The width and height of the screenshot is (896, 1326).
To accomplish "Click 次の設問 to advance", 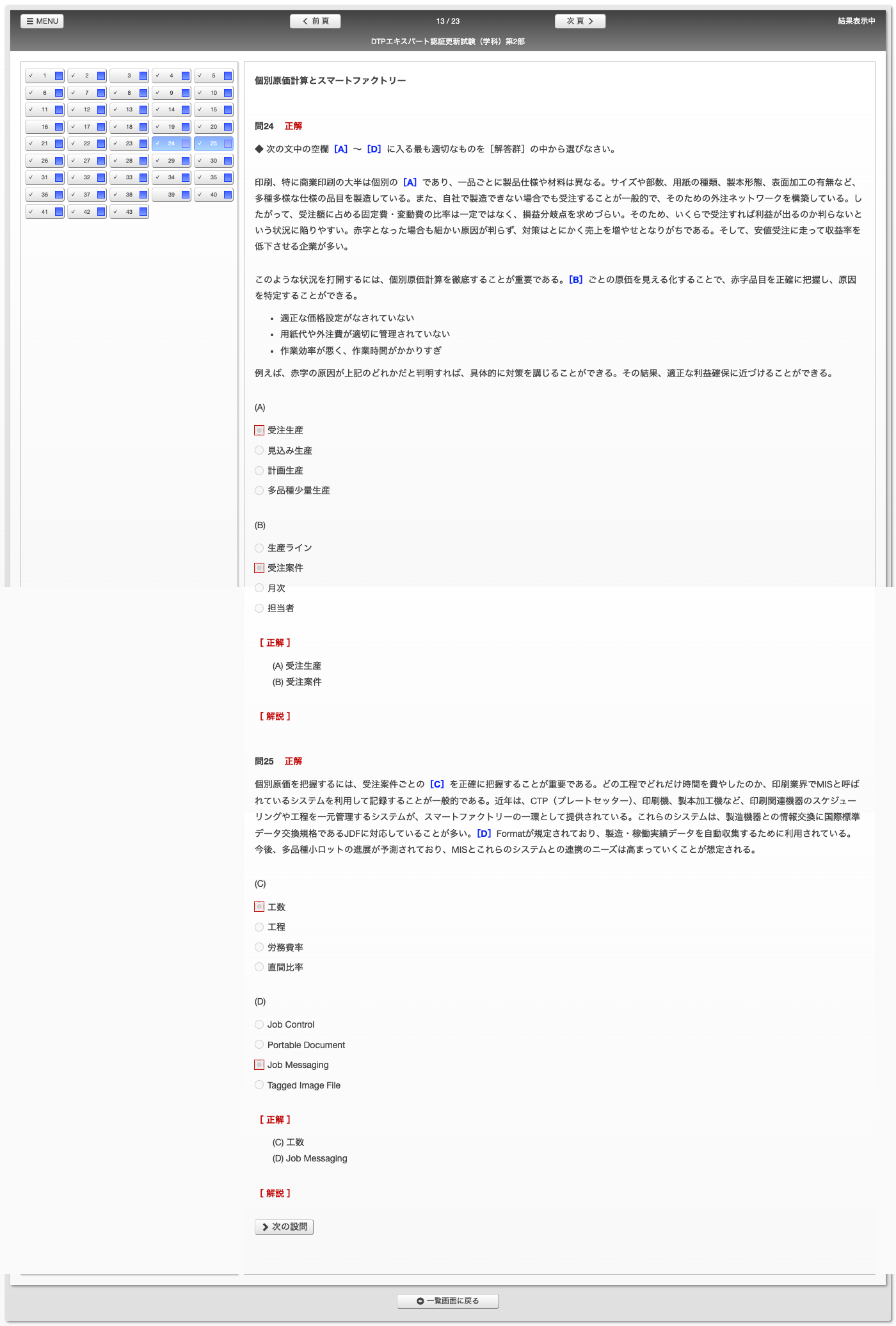I will pyautogui.click(x=284, y=1227).
